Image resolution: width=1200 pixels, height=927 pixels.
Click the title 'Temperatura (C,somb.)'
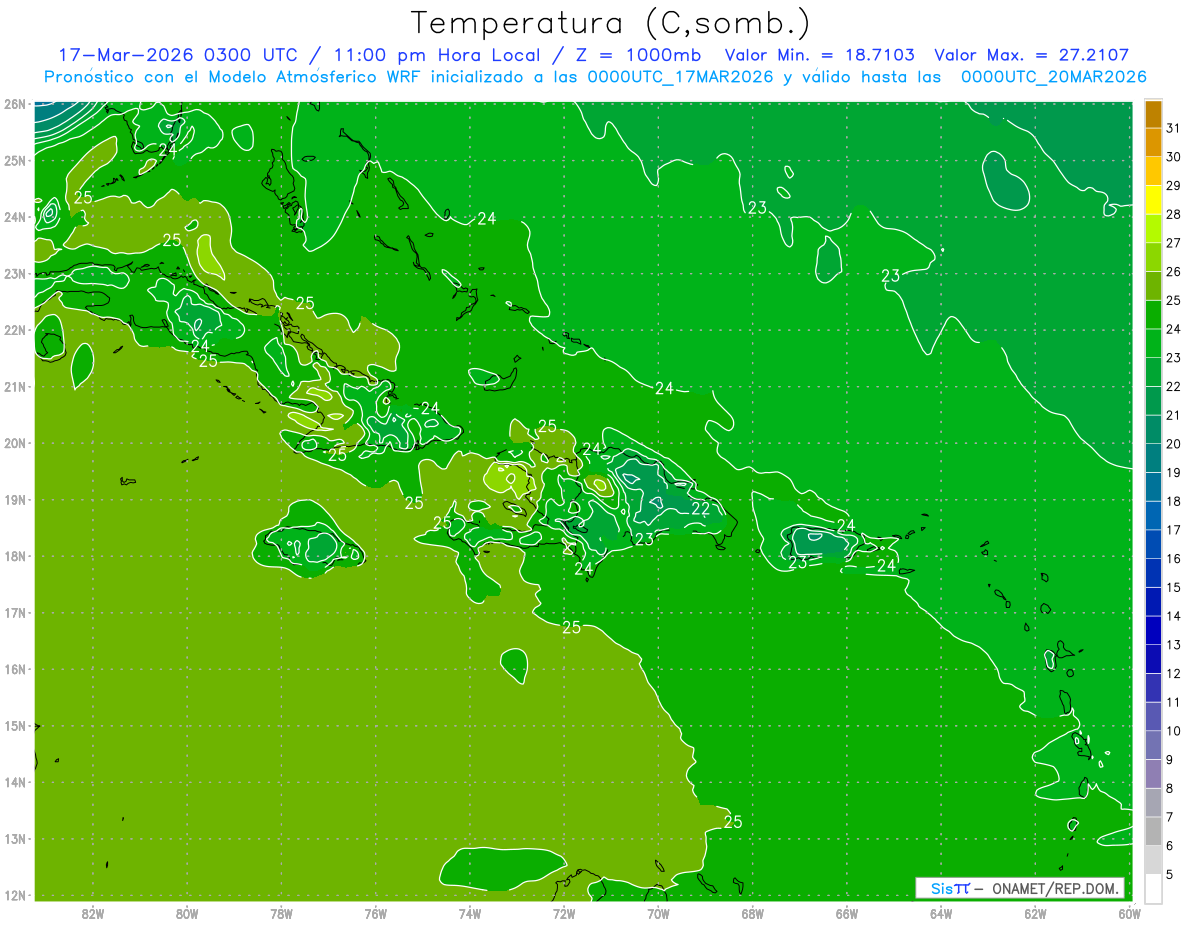pos(609,23)
